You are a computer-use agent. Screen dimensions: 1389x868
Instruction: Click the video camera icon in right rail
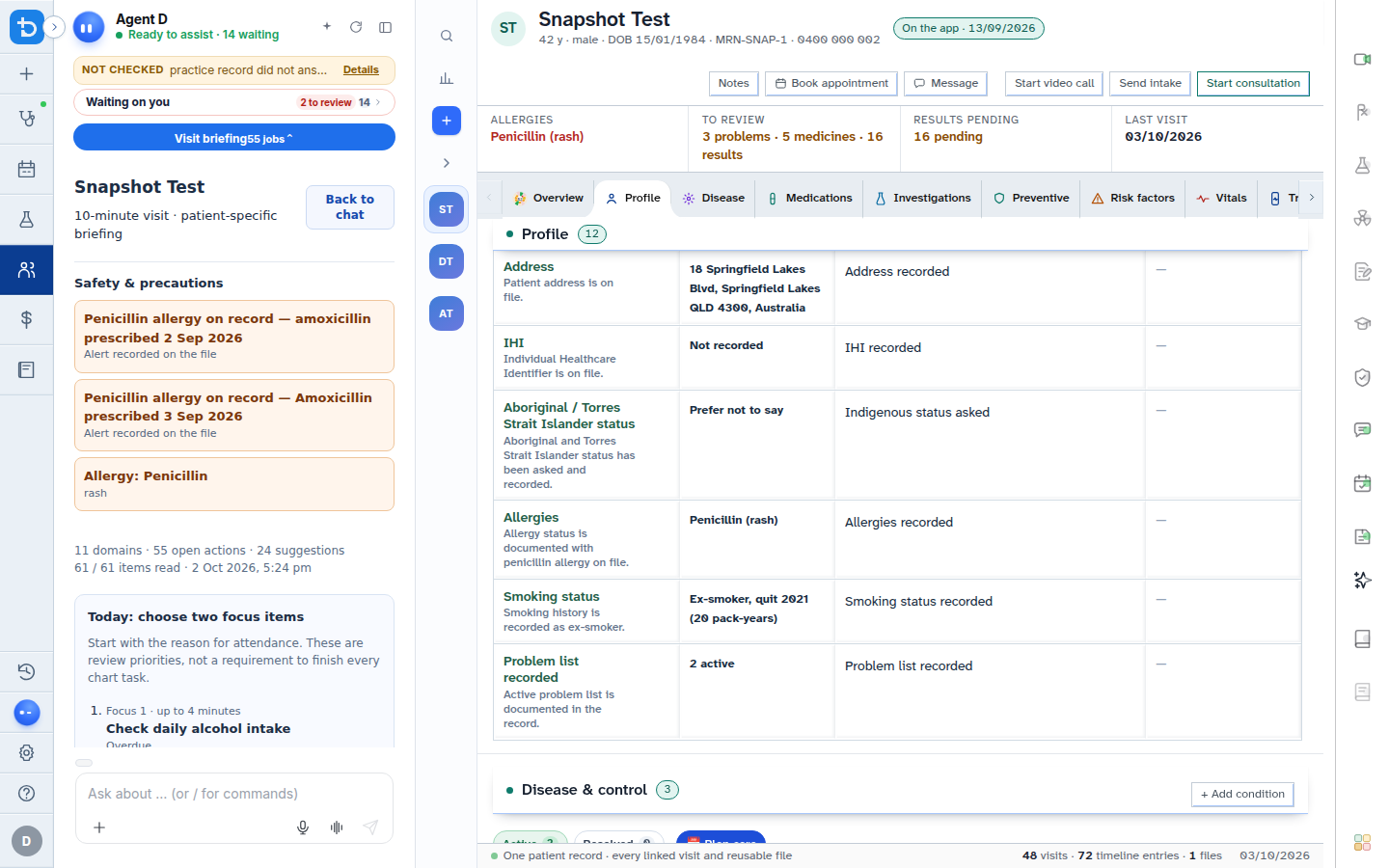1362,60
